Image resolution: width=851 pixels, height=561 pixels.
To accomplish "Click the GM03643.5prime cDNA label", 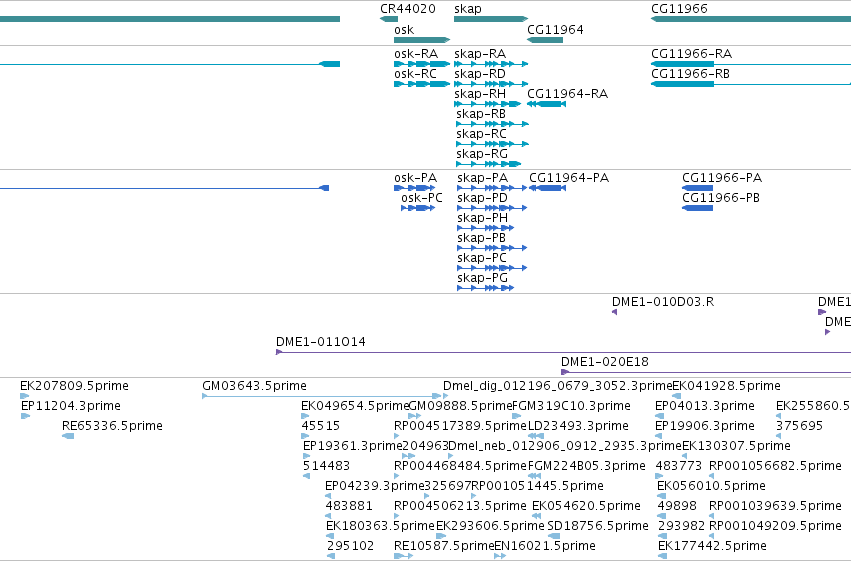I will [x=254, y=386].
